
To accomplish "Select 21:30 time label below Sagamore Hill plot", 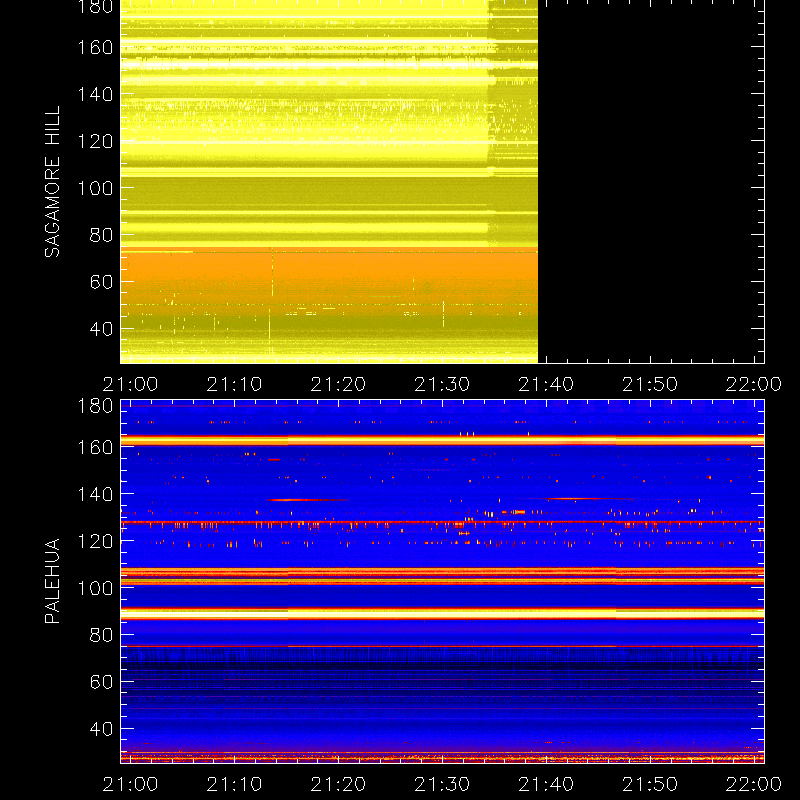I will 442,384.
